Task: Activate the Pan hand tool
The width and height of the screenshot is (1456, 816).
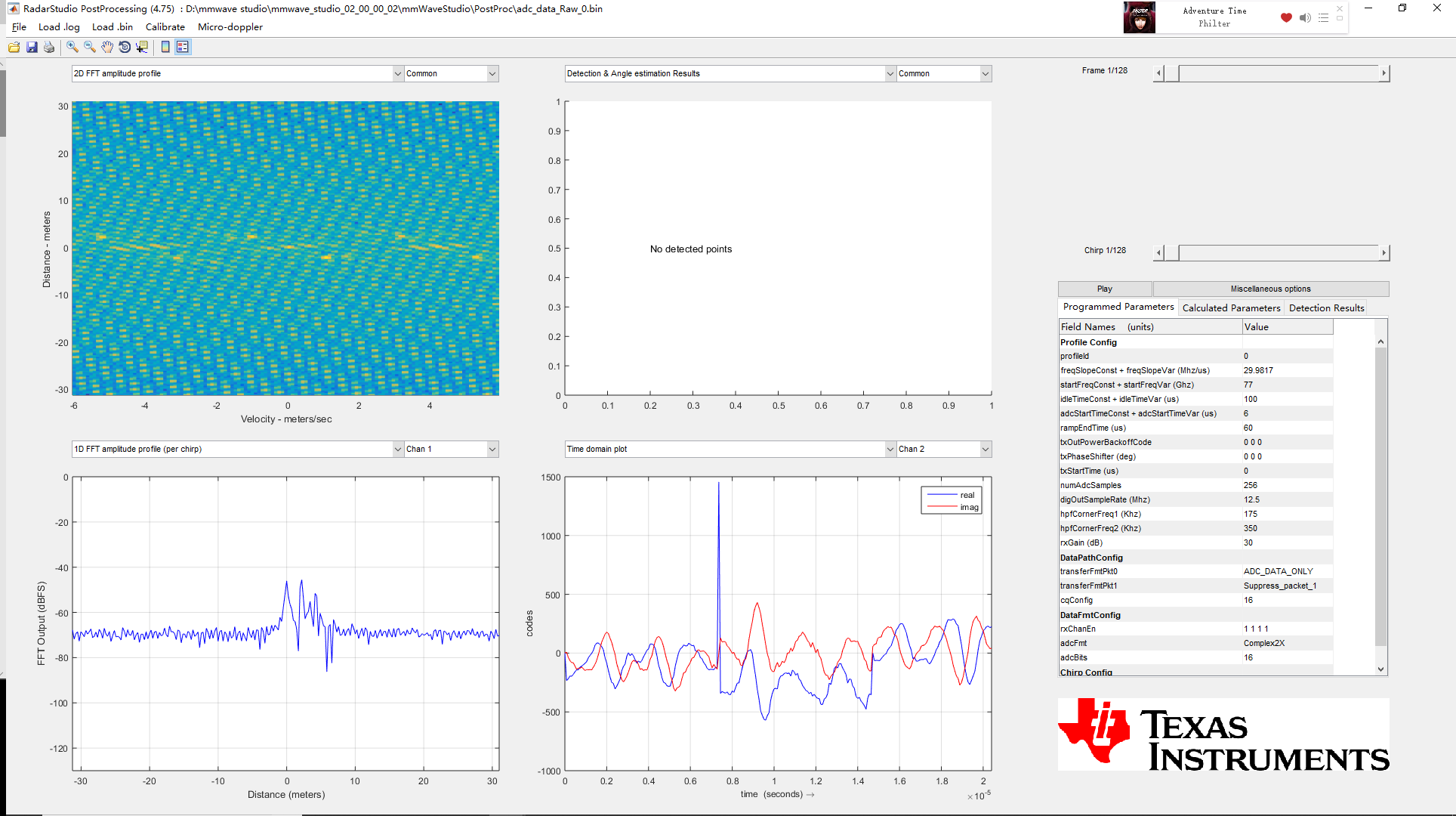Action: click(x=107, y=47)
